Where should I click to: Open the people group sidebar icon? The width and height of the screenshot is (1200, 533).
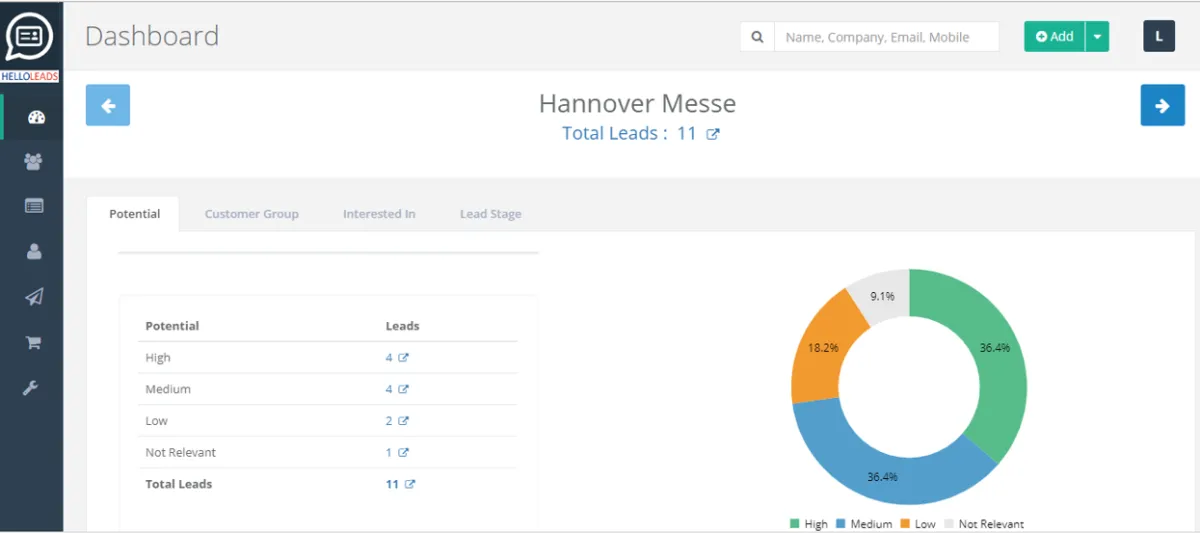[34, 161]
